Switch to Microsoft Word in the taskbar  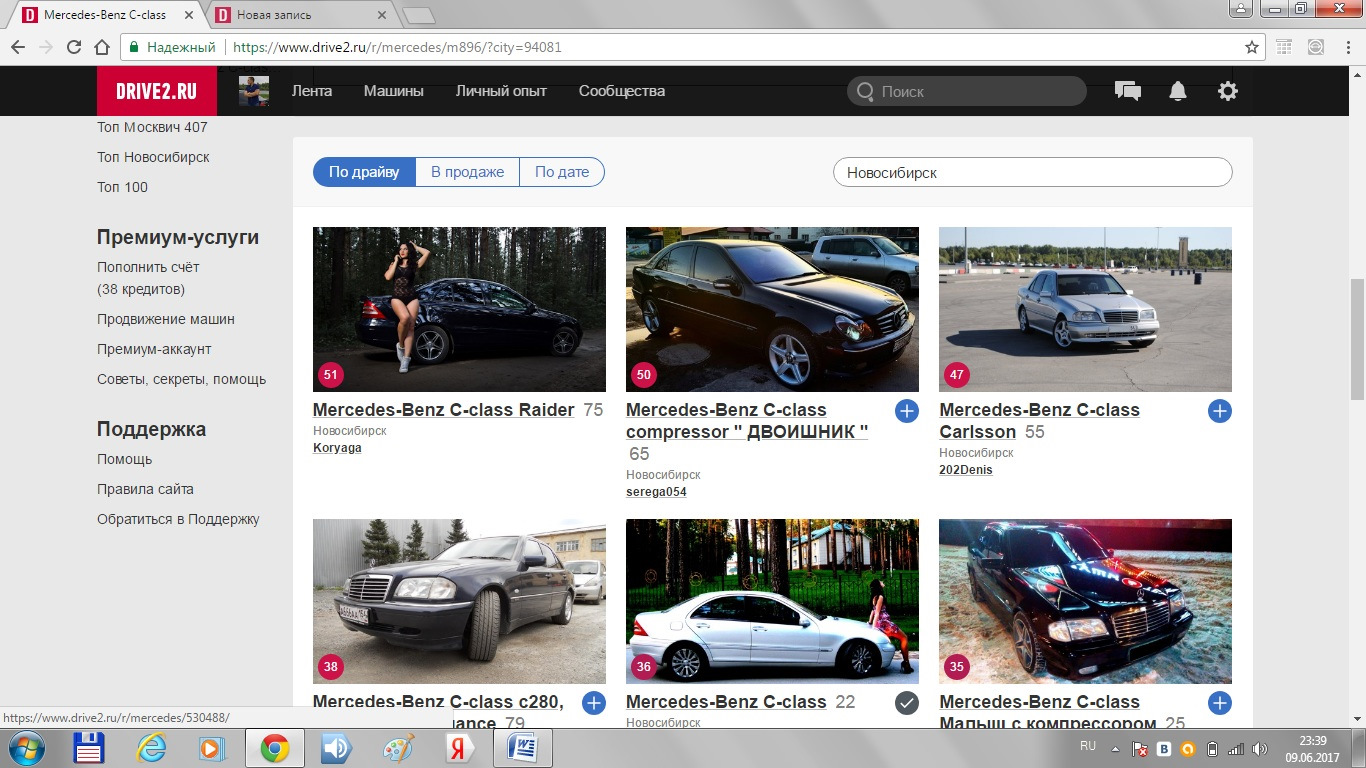(x=522, y=748)
